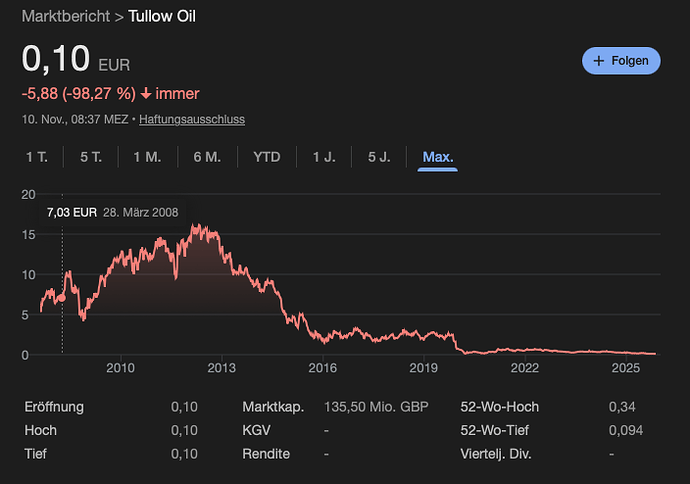Click the Folgen button

[x=621, y=60]
